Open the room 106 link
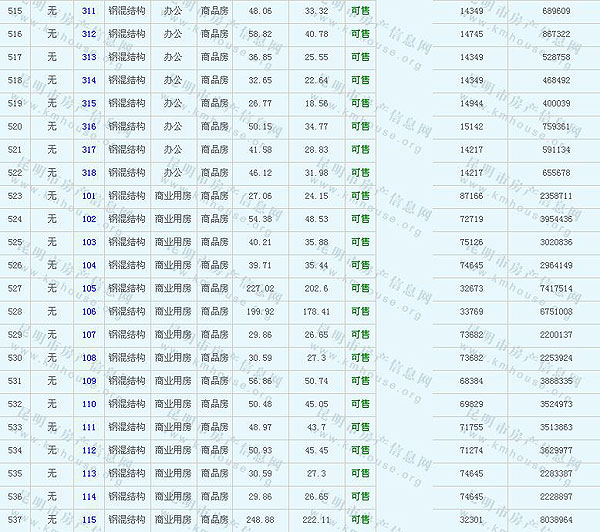The width and height of the screenshot is (600, 532). (x=89, y=312)
